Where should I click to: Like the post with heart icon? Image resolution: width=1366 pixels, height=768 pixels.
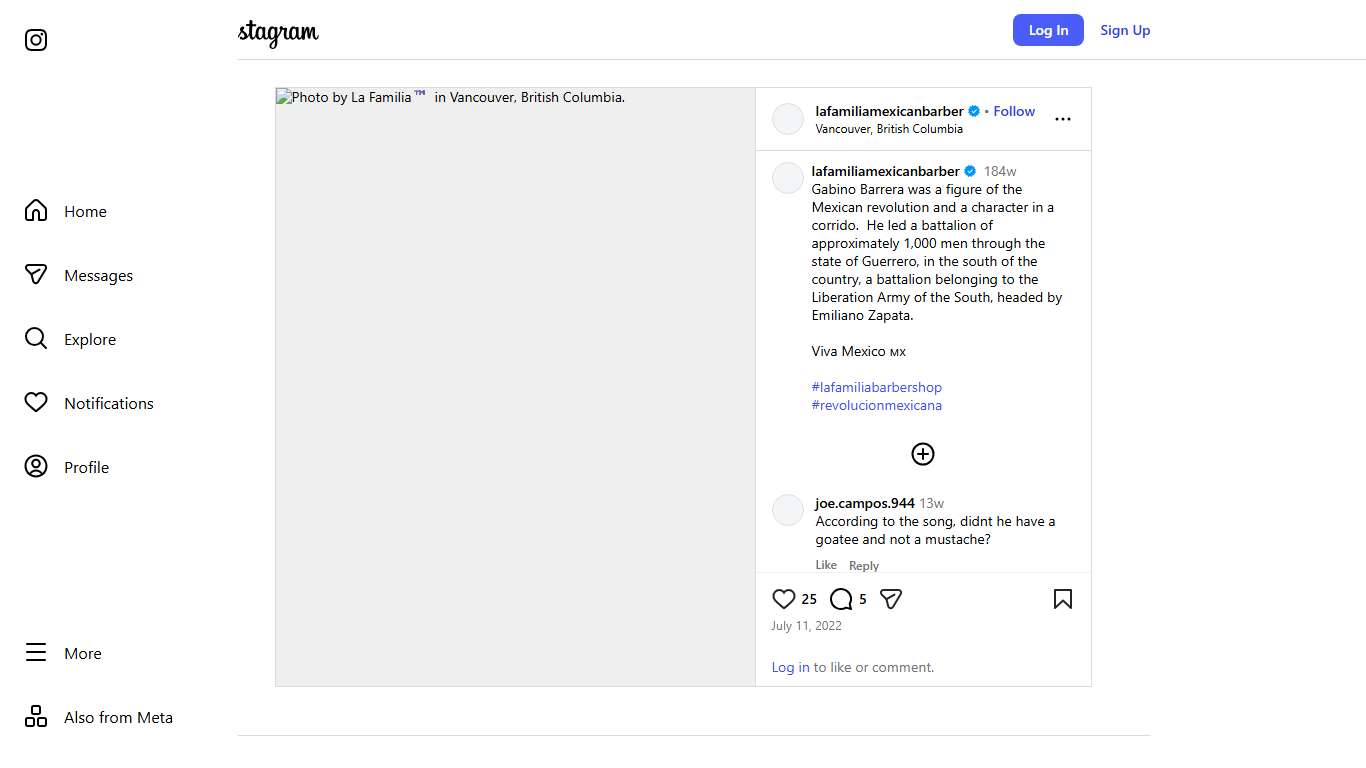tap(784, 599)
